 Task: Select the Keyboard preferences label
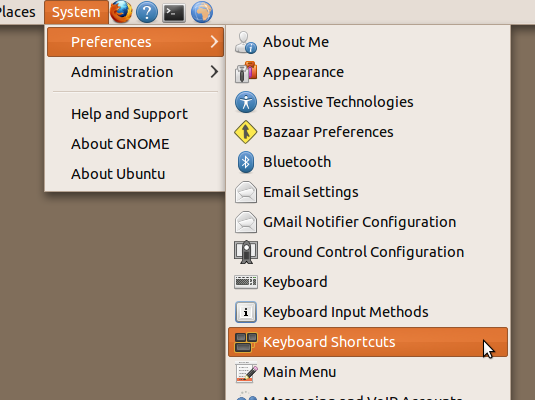pos(295,282)
